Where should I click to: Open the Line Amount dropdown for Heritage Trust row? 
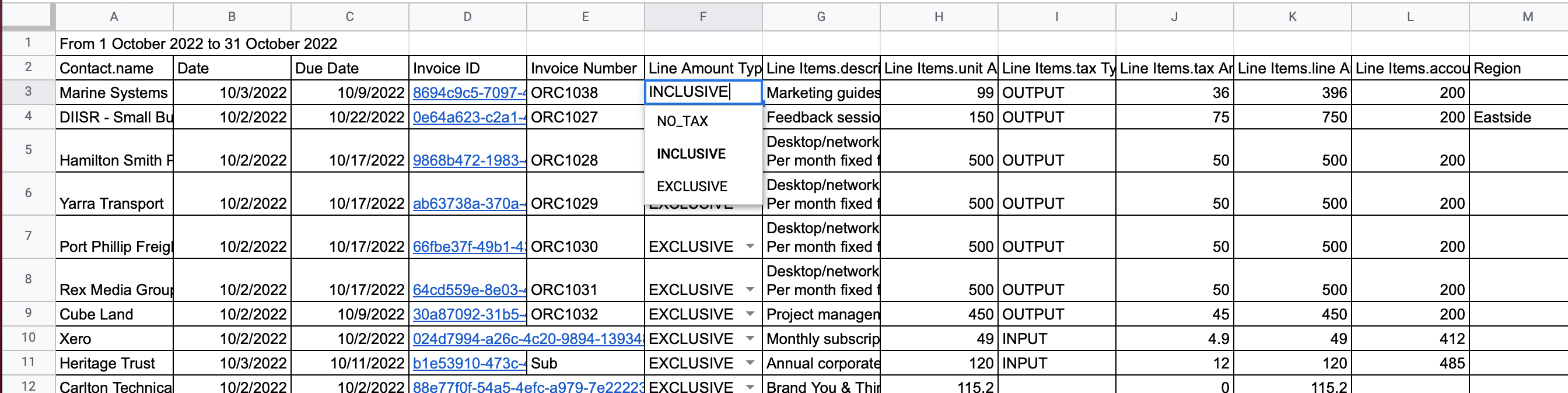tap(750, 363)
